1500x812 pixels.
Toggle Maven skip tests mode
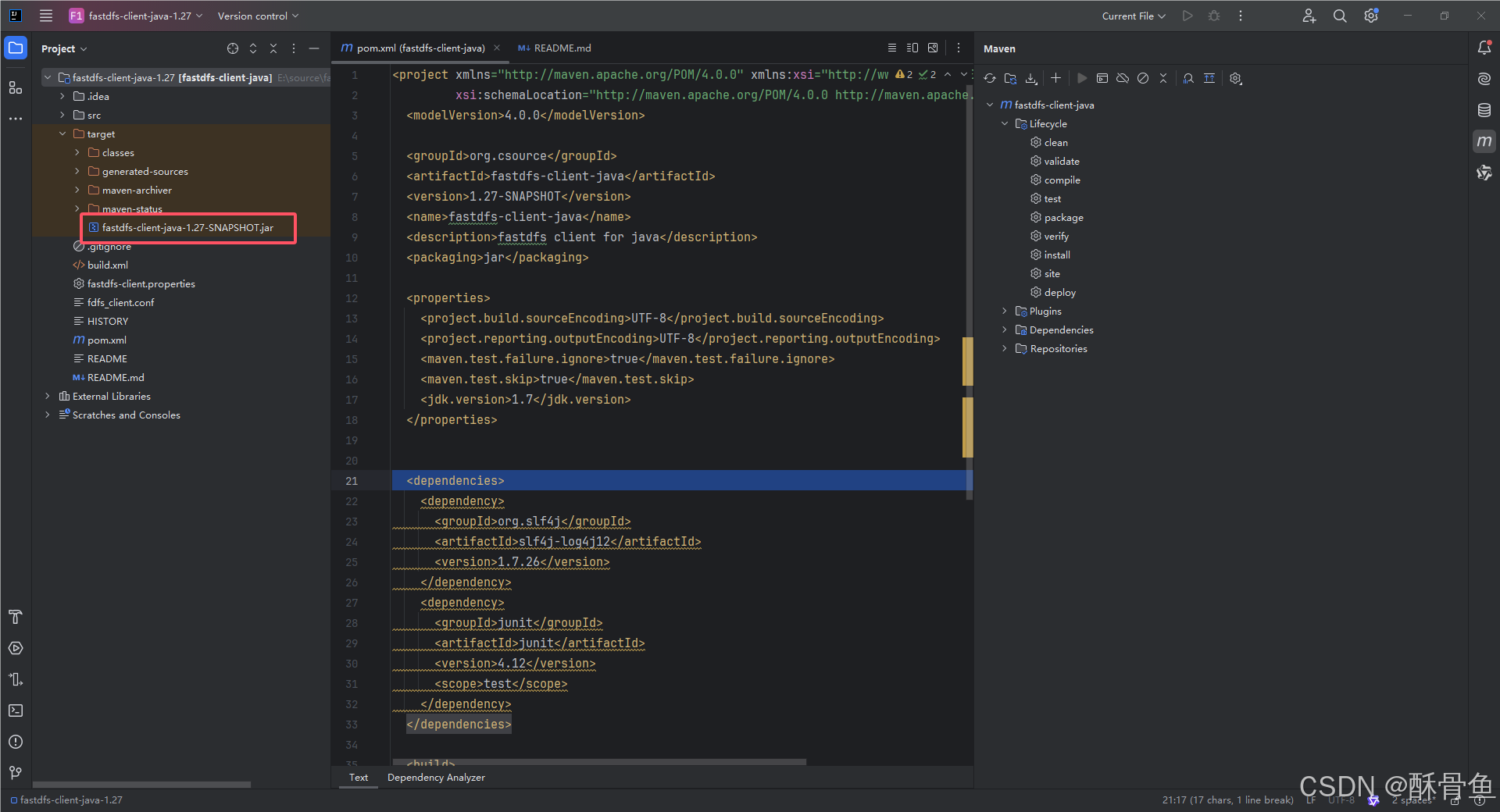[x=1143, y=78]
